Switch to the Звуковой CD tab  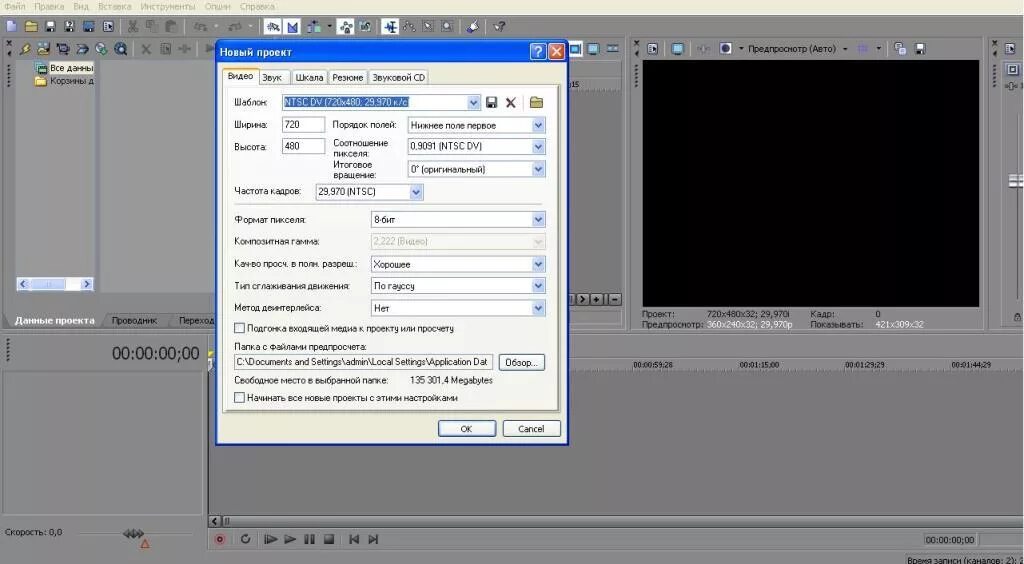pyautogui.click(x=398, y=78)
